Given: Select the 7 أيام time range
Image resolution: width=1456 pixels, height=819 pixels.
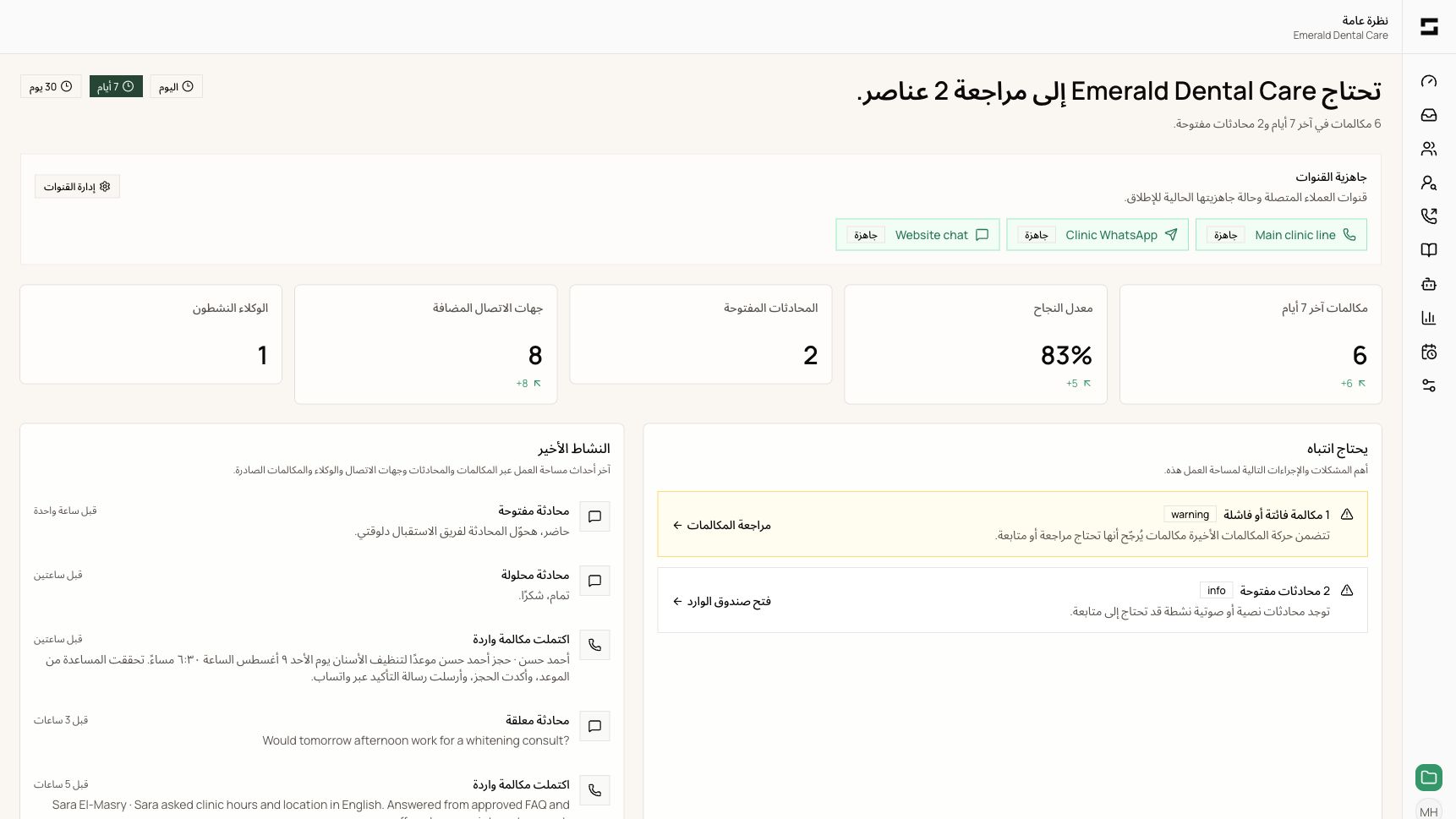Looking at the screenshot, I should click(x=116, y=86).
